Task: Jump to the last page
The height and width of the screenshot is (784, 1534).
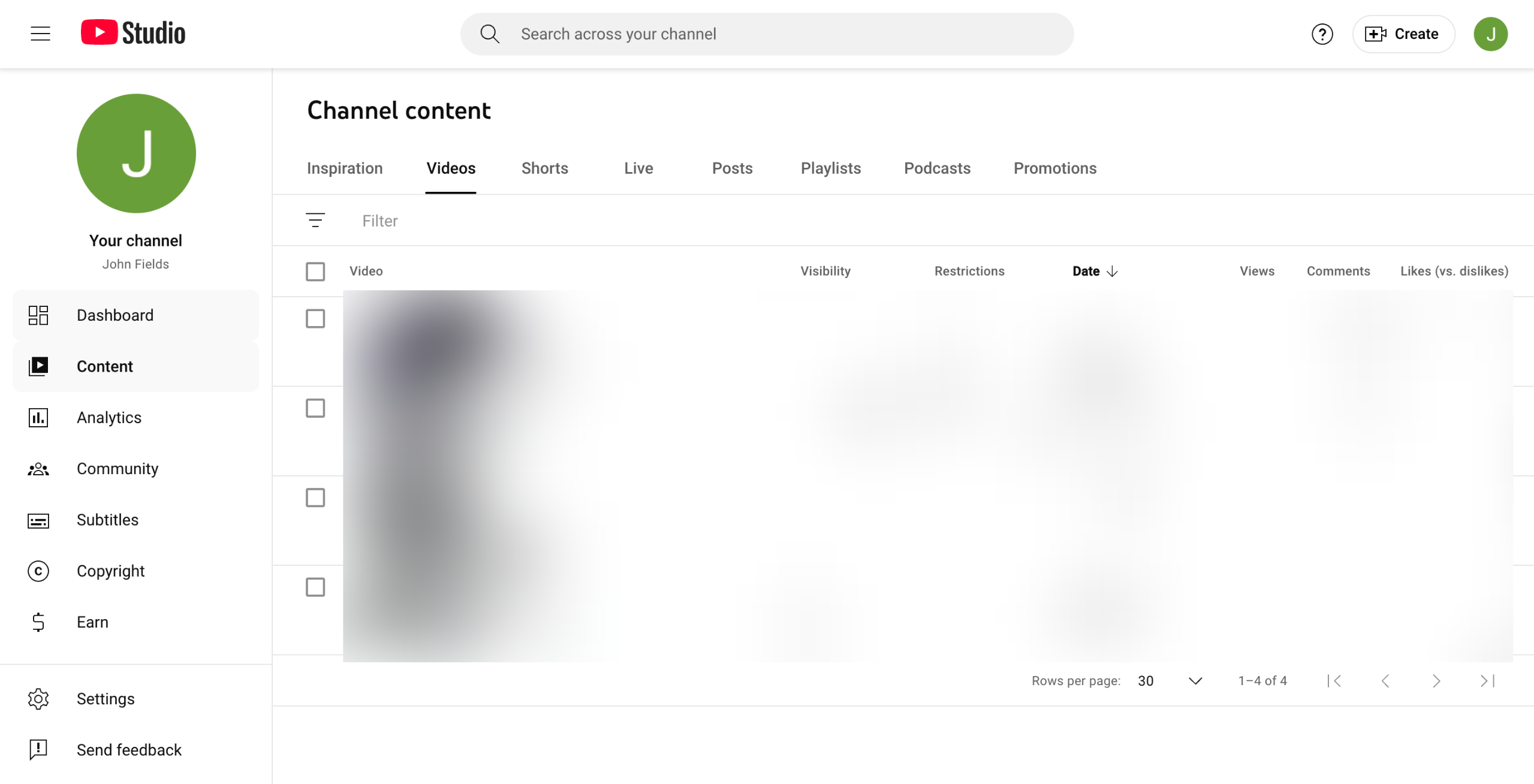Action: click(x=1487, y=681)
